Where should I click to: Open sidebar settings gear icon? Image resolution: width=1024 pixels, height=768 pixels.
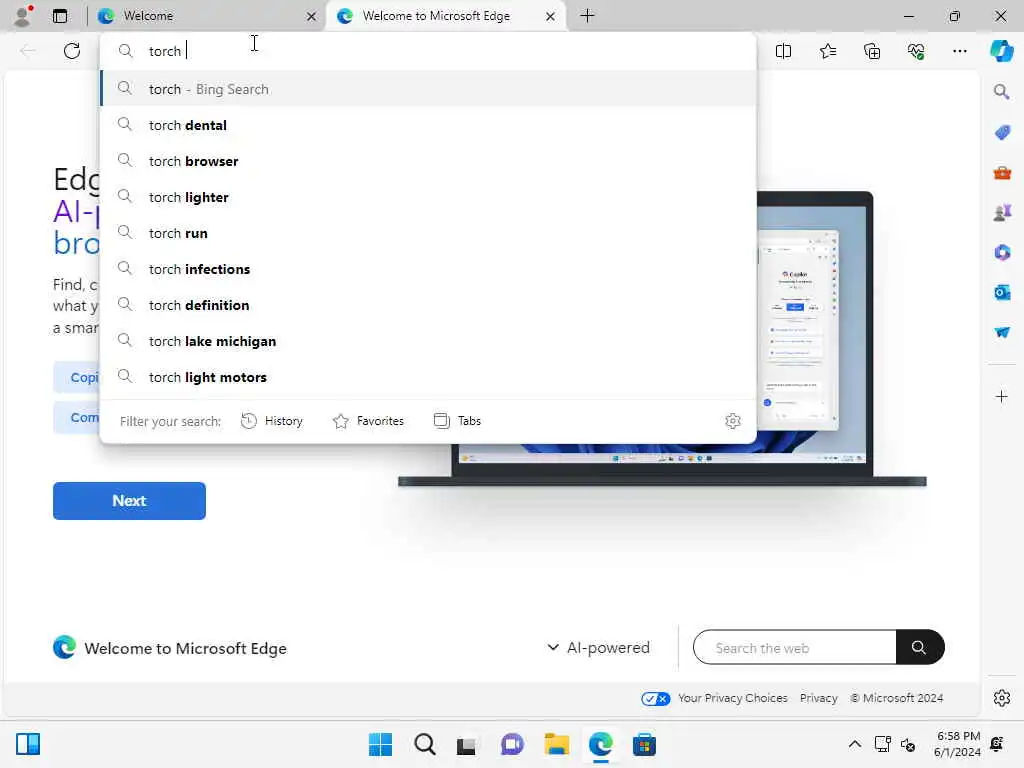(1002, 698)
